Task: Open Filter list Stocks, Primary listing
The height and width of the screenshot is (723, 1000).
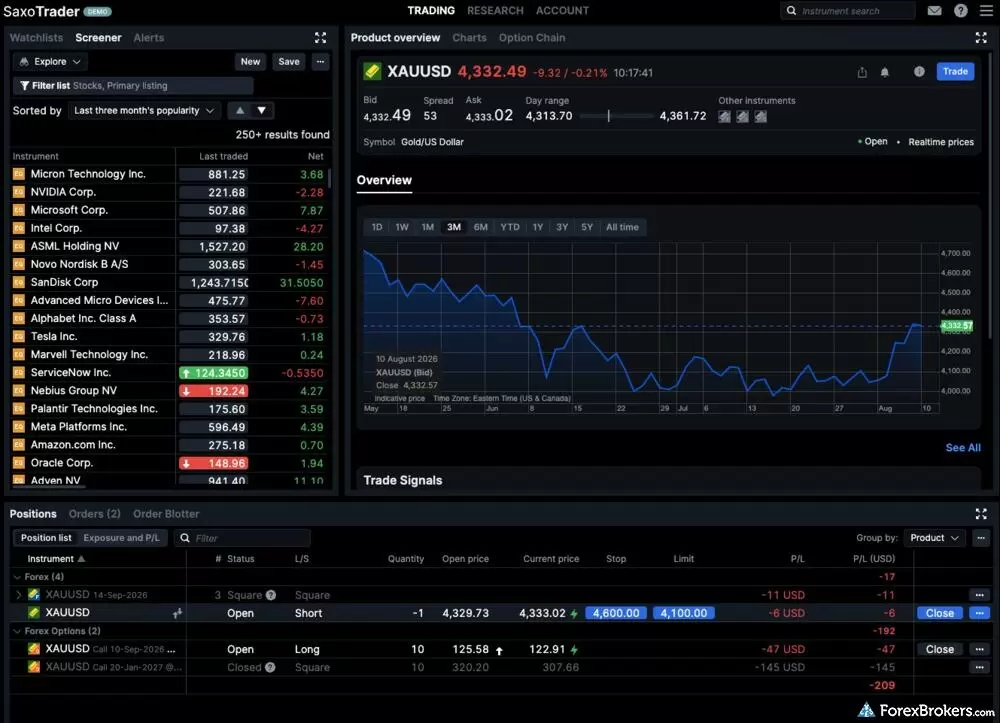Action: coord(133,85)
